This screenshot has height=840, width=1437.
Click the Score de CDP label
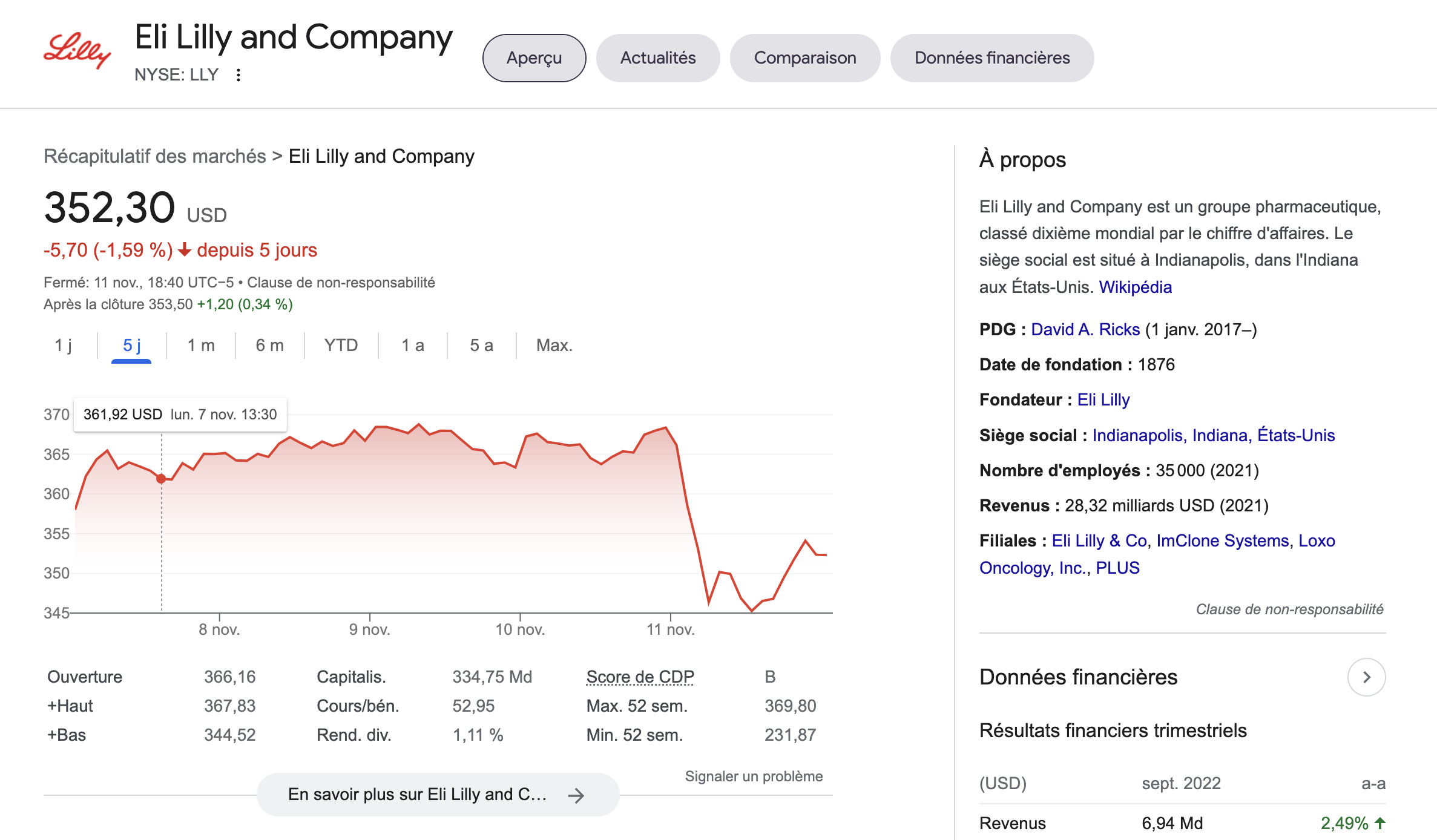pyautogui.click(x=640, y=677)
